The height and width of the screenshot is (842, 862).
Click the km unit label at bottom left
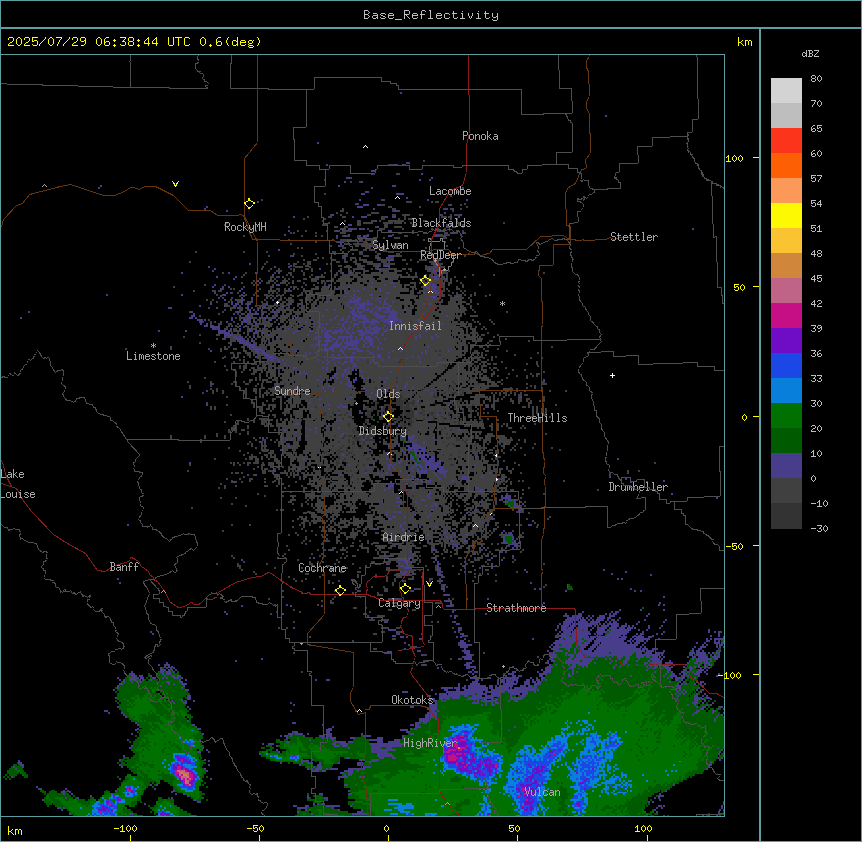[15, 830]
